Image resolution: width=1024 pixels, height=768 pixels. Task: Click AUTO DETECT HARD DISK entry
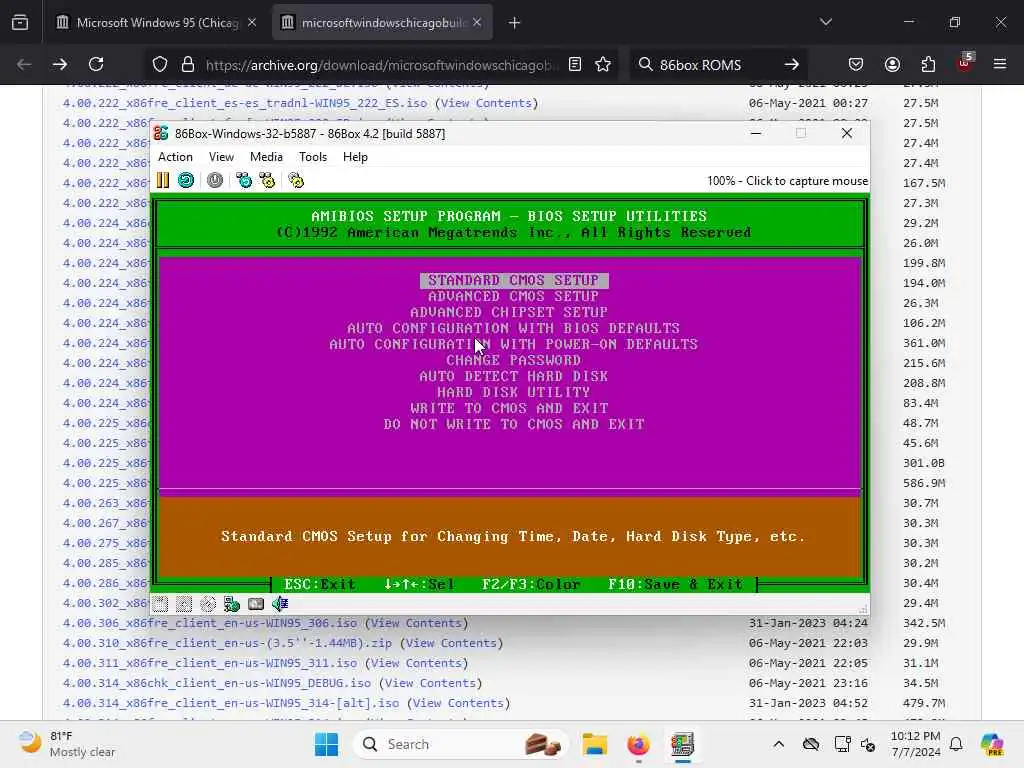point(514,376)
